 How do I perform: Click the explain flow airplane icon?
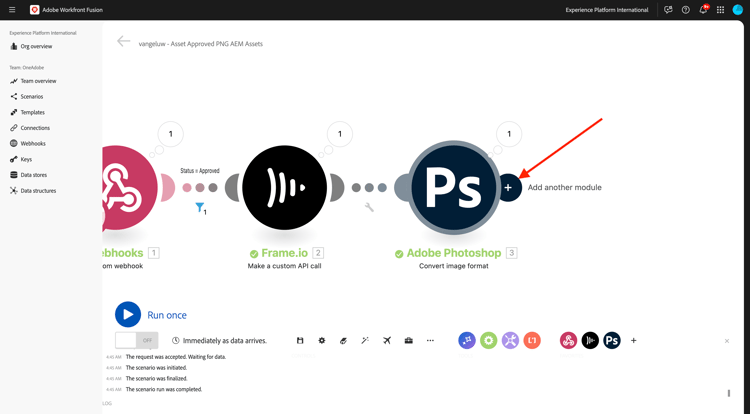point(387,340)
